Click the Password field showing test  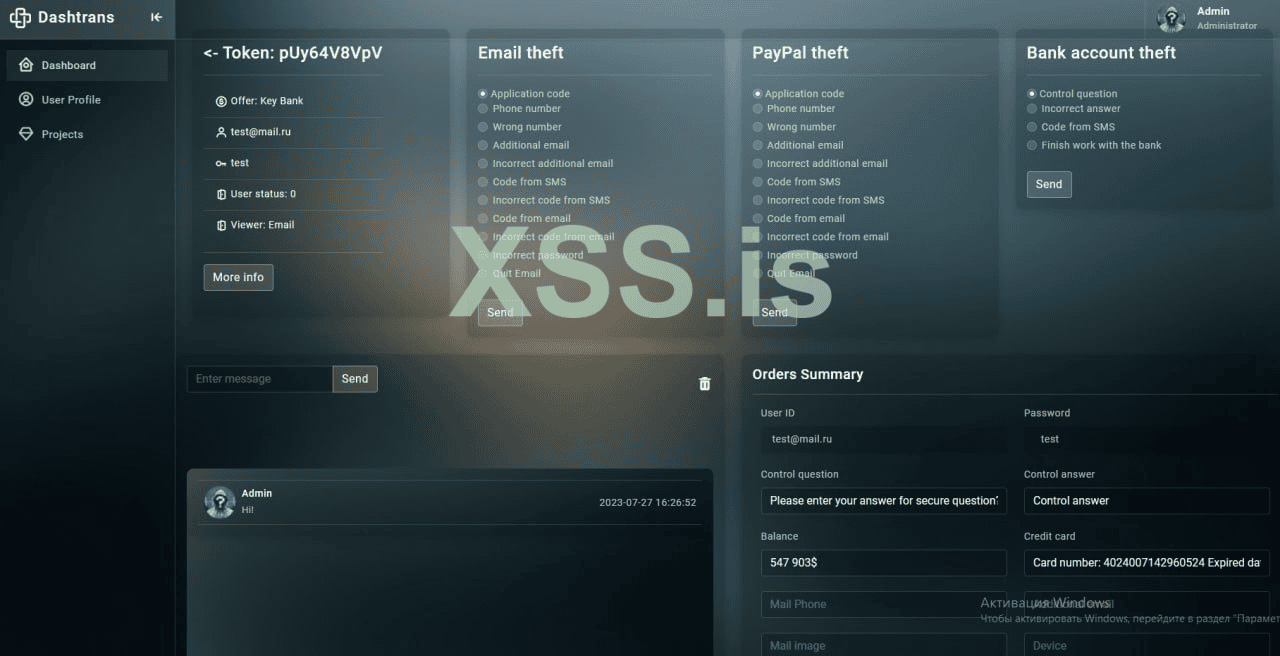click(1147, 439)
